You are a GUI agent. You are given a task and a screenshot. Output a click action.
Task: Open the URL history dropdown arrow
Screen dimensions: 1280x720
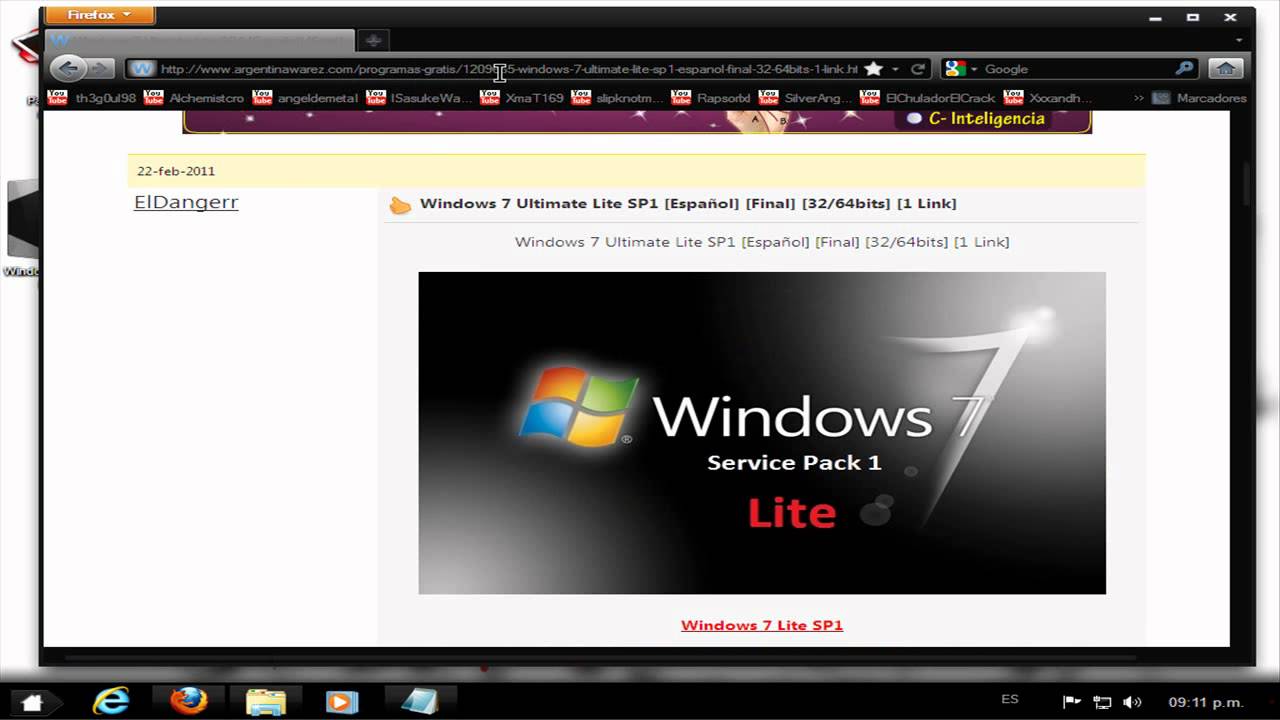pyautogui.click(x=895, y=69)
